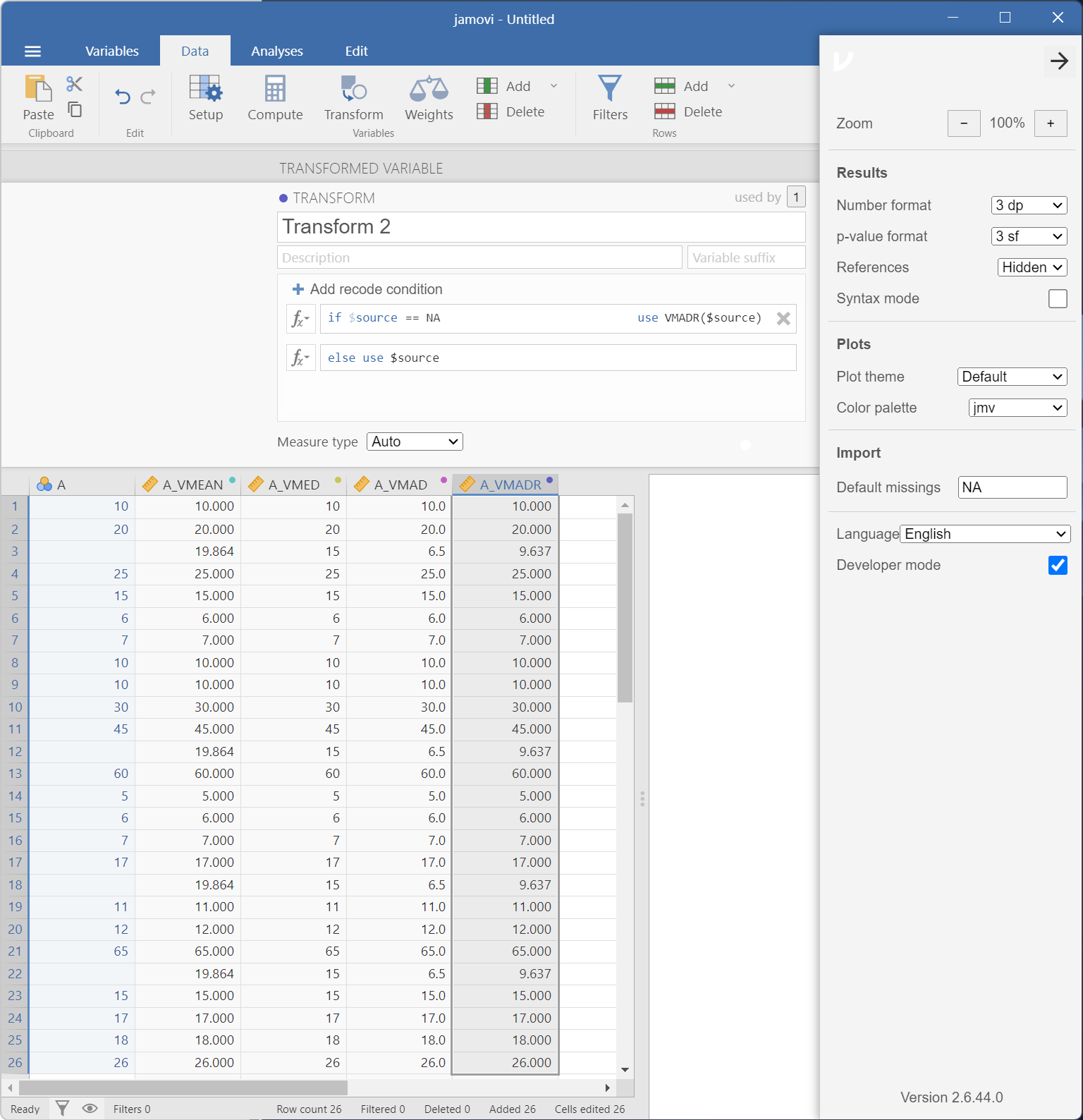The image size is (1083, 1120).
Task: Remove the recode condition with the X
Action: pyautogui.click(x=783, y=318)
